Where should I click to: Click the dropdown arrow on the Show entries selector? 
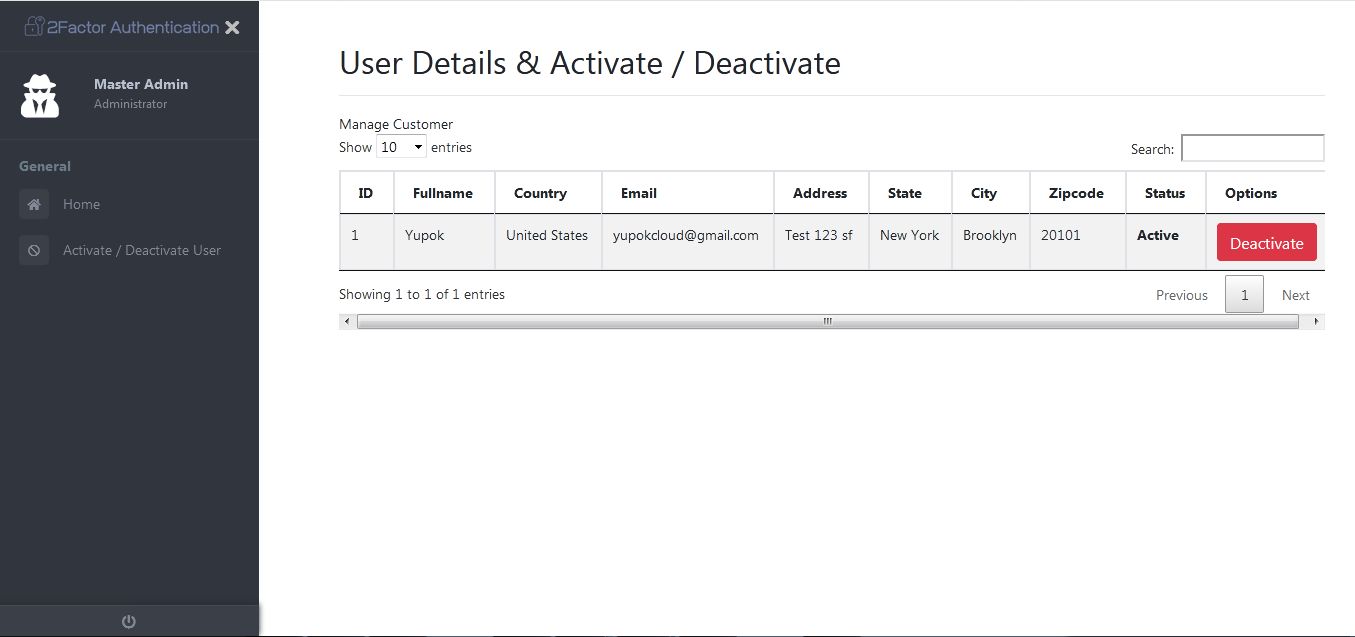click(417, 146)
